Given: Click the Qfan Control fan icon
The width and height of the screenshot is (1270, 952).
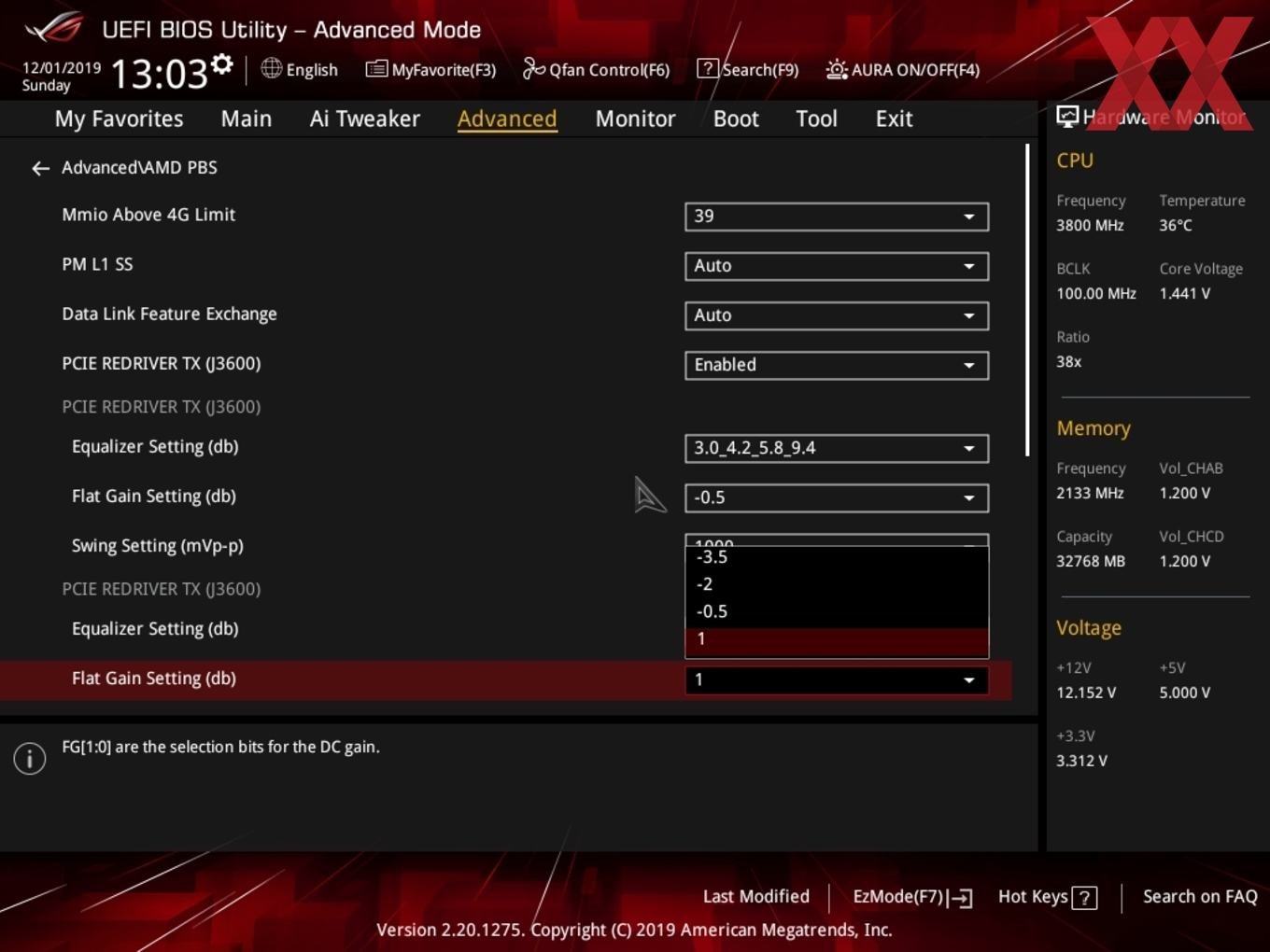Looking at the screenshot, I should (533, 69).
